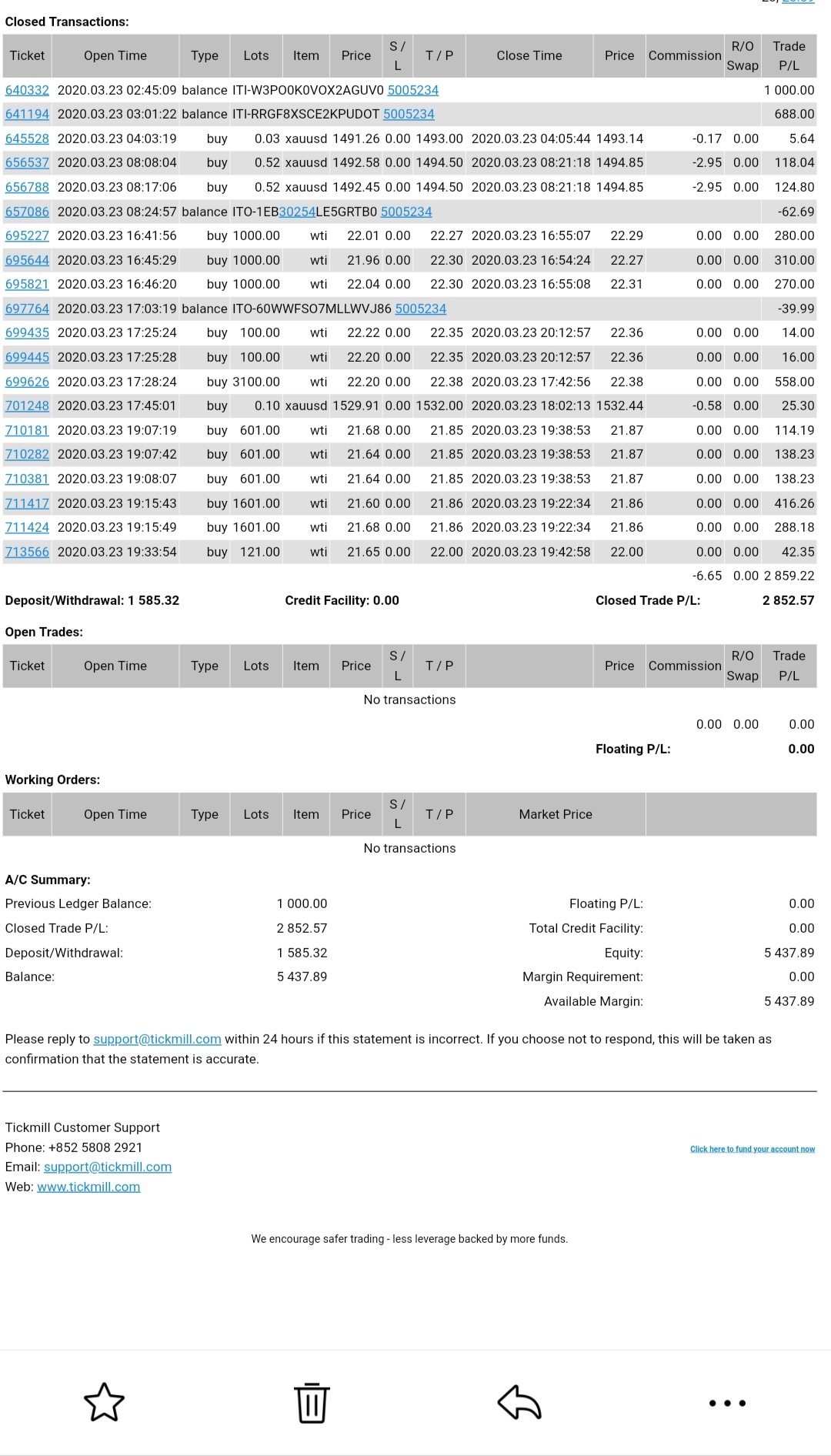The image size is (831, 1456).
Task: Open ticket 710282 link
Action: click(x=27, y=454)
